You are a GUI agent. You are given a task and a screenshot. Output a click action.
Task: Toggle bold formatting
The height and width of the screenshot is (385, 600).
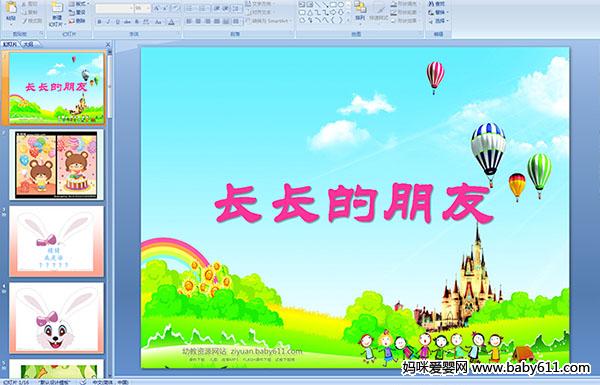click(99, 22)
